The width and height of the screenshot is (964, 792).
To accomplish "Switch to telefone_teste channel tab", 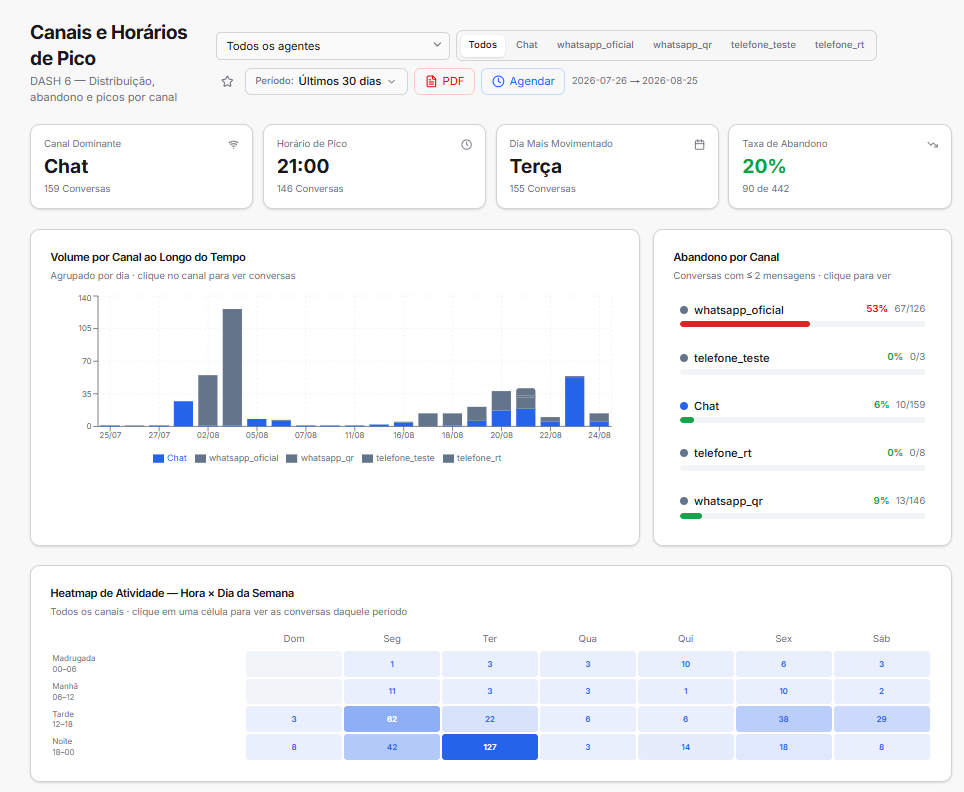I will click(x=763, y=45).
